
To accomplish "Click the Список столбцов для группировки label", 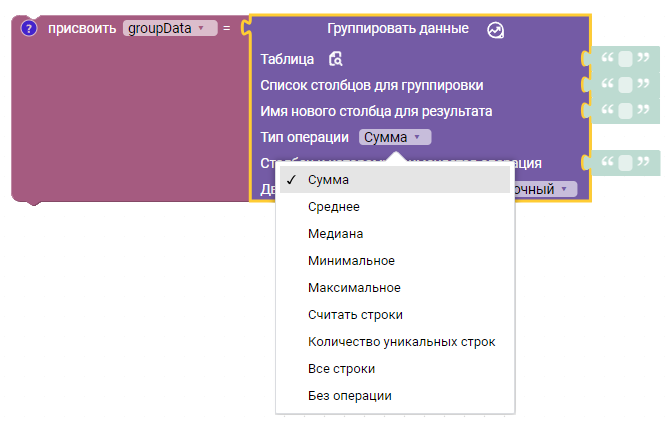I will (372, 85).
